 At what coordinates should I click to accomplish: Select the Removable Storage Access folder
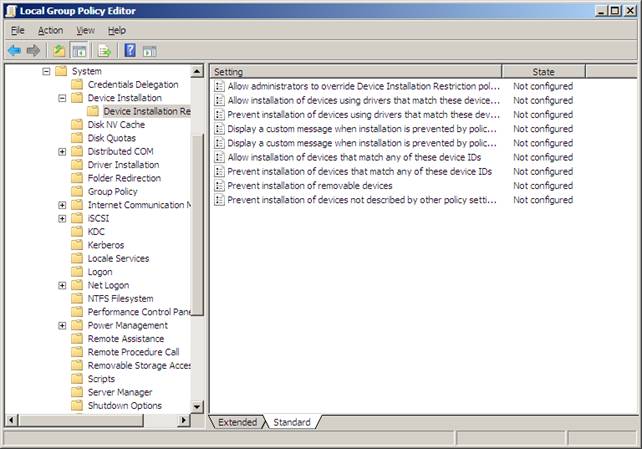[139, 365]
